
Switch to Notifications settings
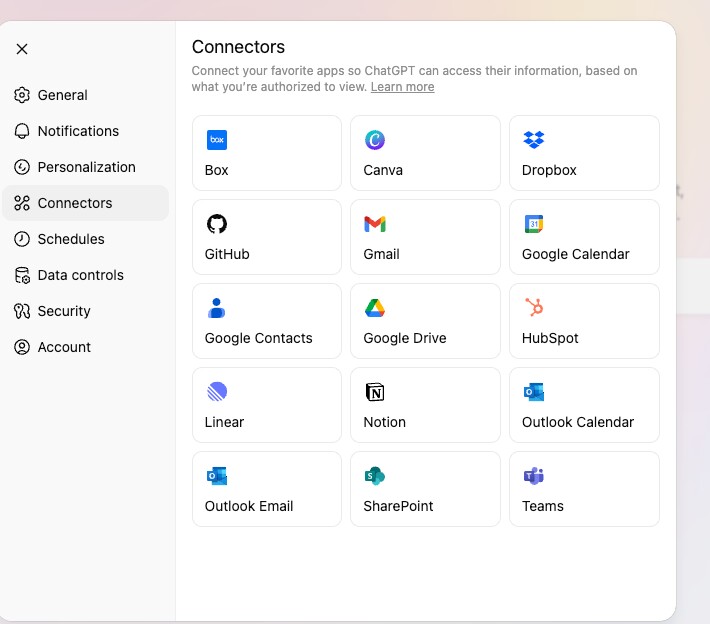[x=78, y=131]
